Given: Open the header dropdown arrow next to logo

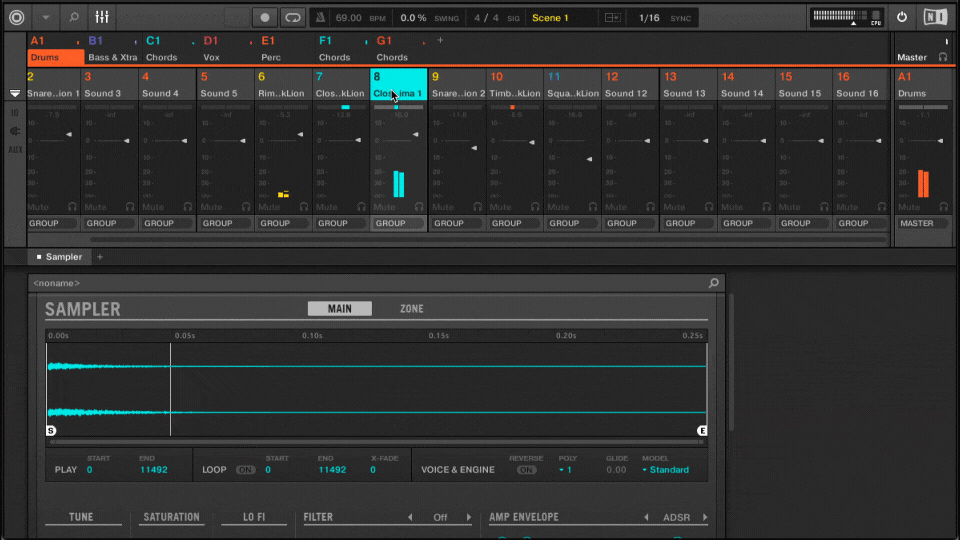Looking at the screenshot, I should (45, 17).
